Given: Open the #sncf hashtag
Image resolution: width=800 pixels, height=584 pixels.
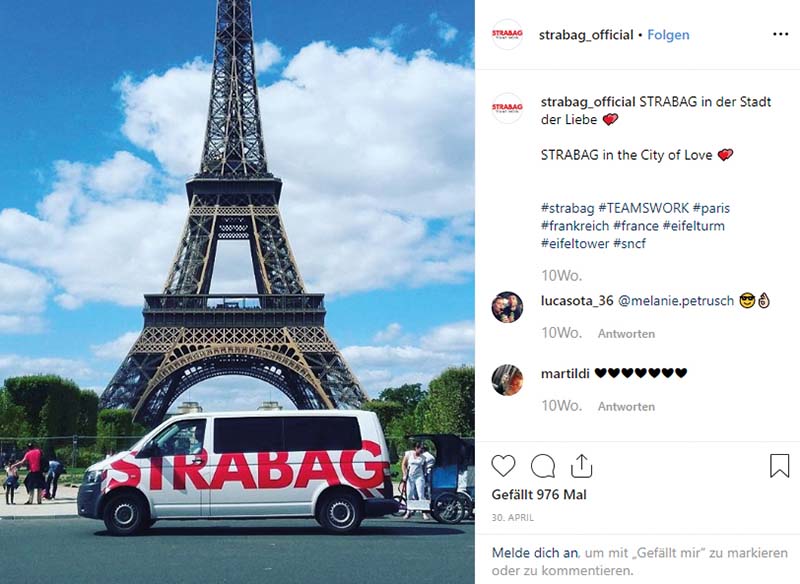Looking at the screenshot, I should pos(630,243).
